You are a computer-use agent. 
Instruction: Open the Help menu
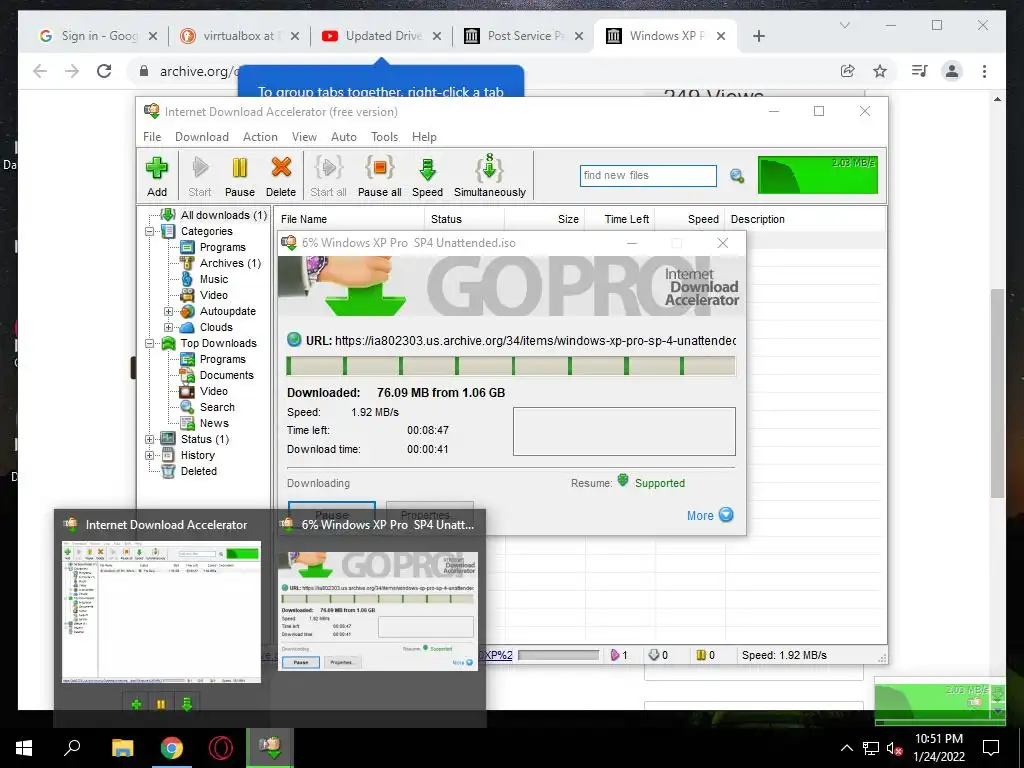[x=424, y=136]
